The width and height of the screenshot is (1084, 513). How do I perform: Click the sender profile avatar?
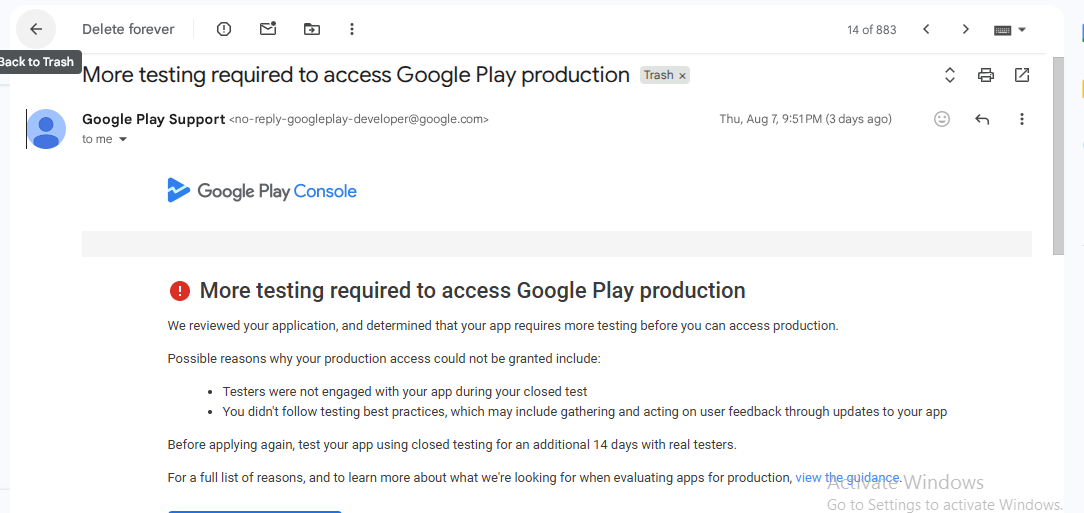(x=46, y=129)
